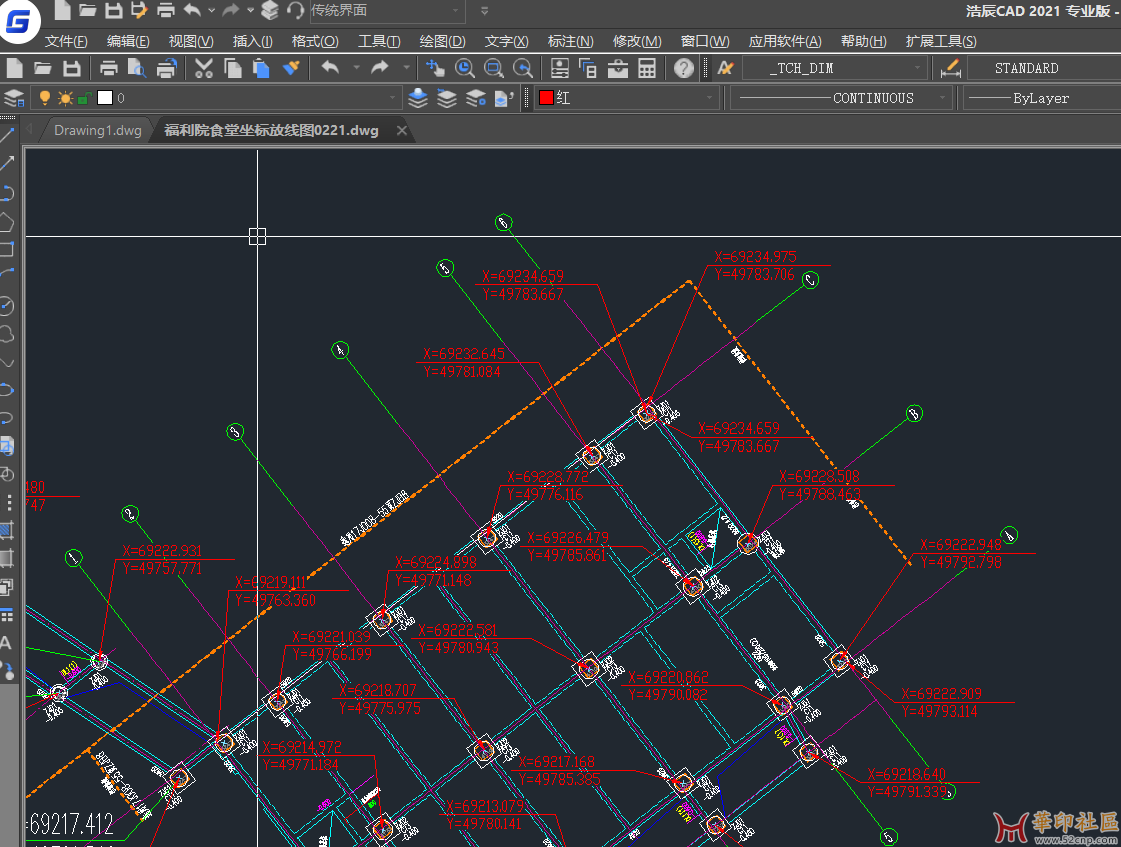Open the 编辑(E) menu

pos(128,41)
